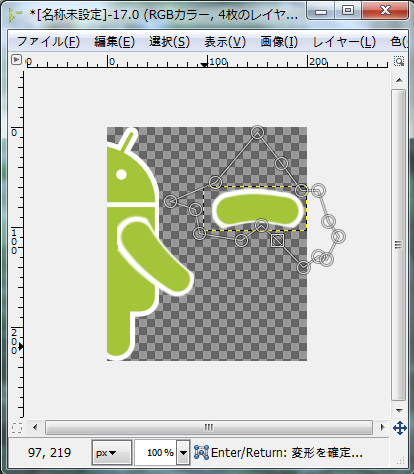Click the square cage handle below the arm
414x474 pixels.
click(x=277, y=240)
